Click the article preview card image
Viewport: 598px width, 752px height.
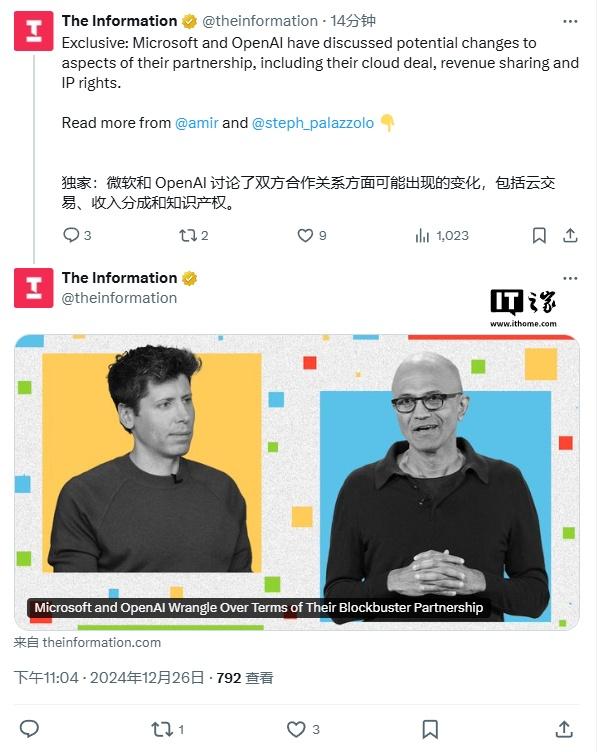pyautogui.click(x=297, y=482)
